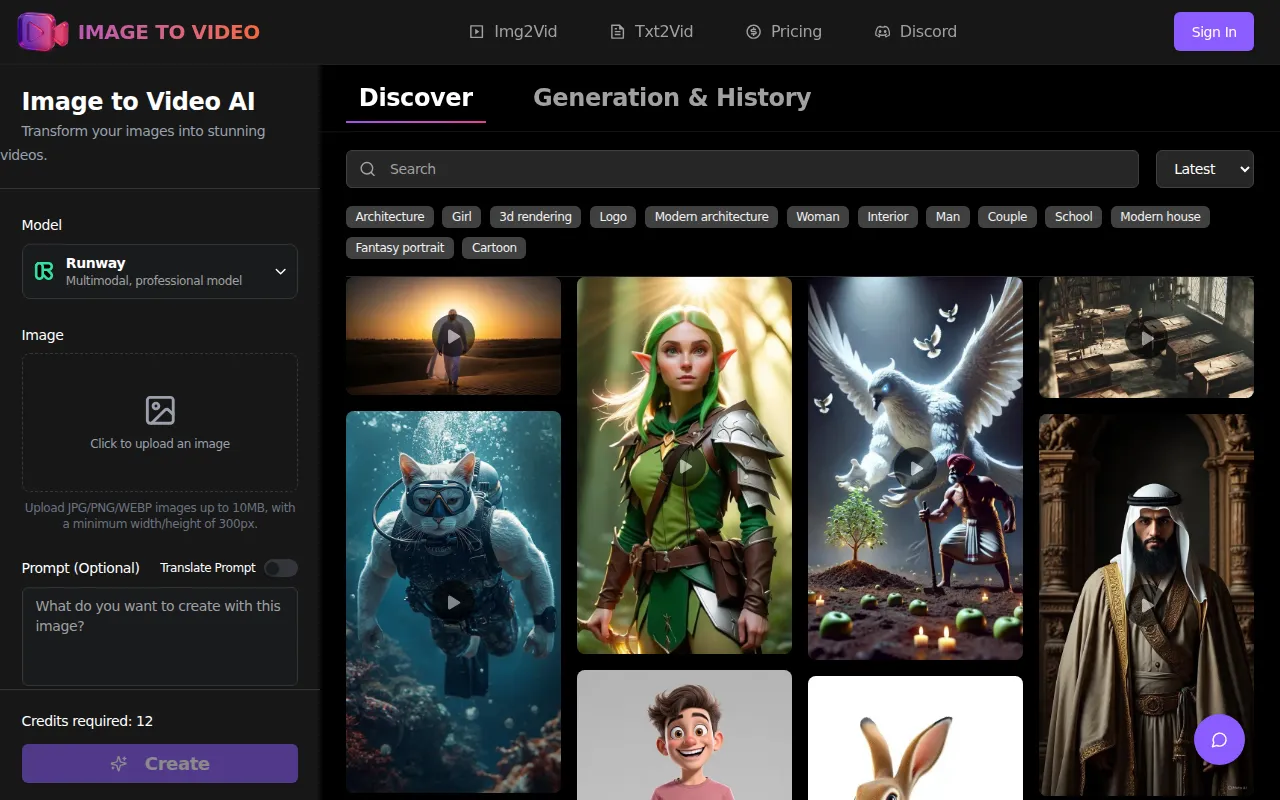Click the Sign In button
1280x800 pixels.
[1213, 32]
